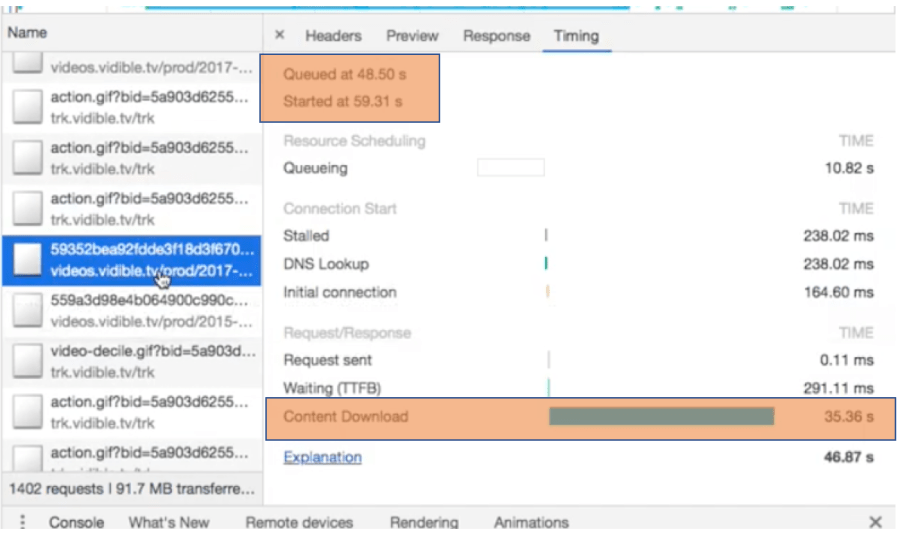Switch to the Rendering drawer tab
The image size is (900, 544).
pos(424,522)
